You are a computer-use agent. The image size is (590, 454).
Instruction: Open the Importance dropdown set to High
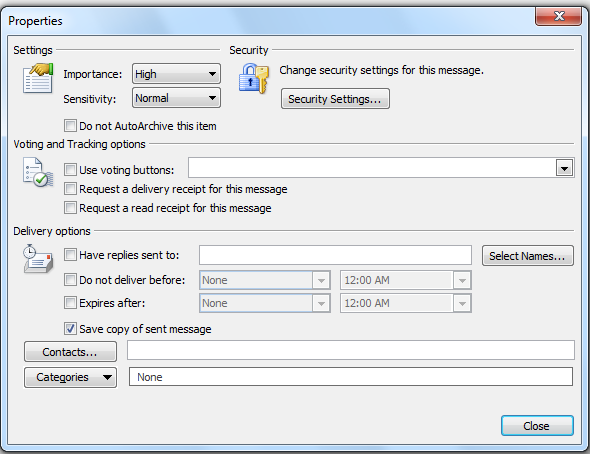point(176,74)
